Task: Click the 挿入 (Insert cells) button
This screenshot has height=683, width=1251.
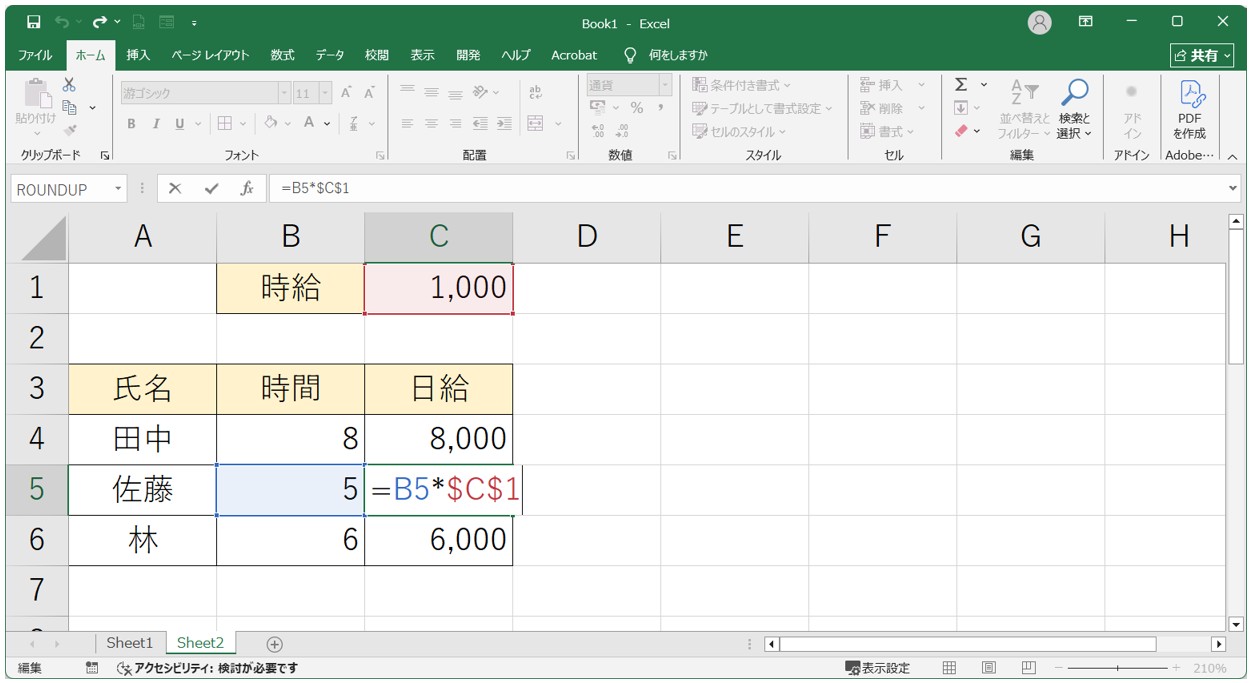Action: pos(892,85)
